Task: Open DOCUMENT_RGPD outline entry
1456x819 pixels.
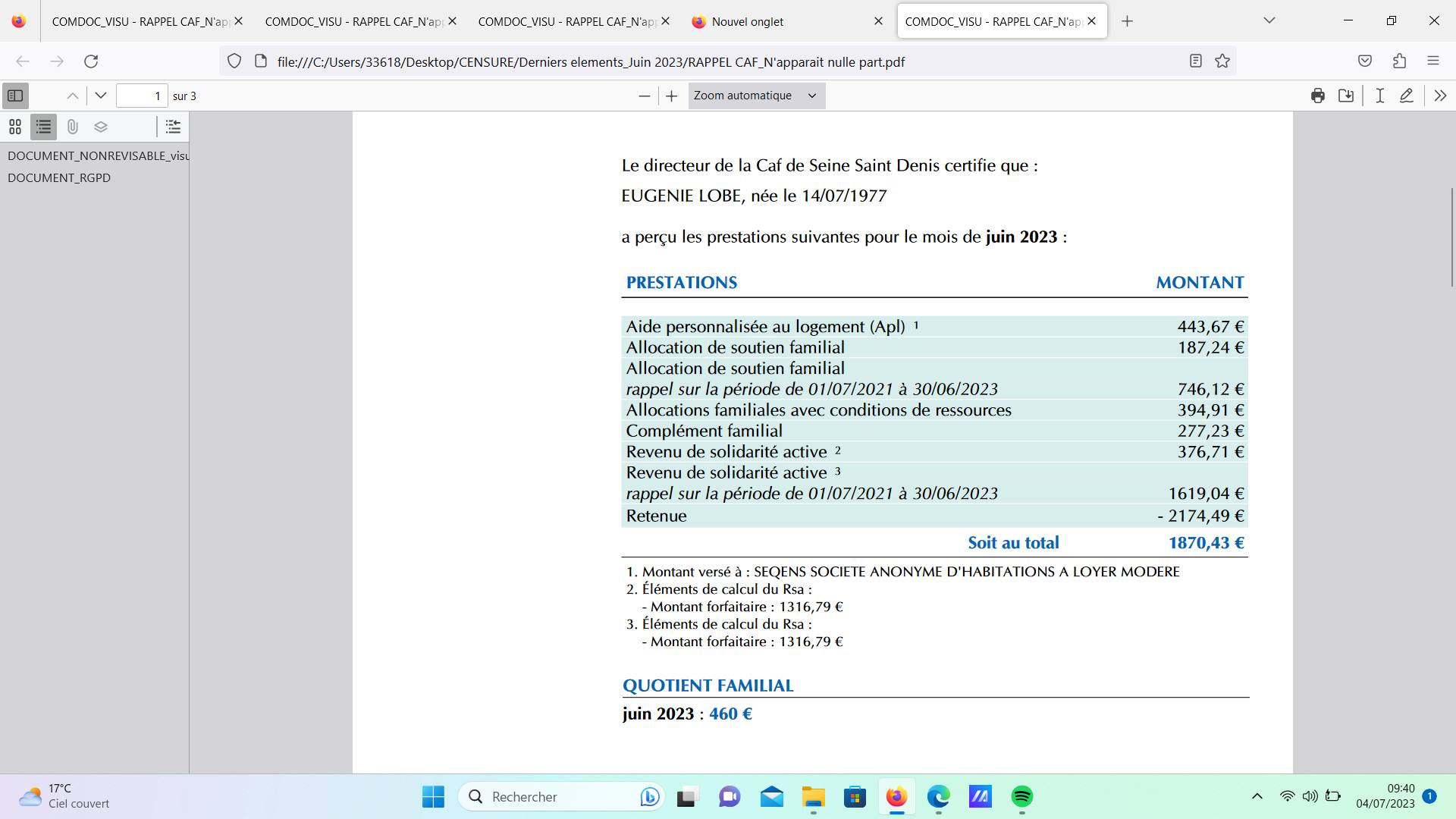Action: [x=59, y=177]
